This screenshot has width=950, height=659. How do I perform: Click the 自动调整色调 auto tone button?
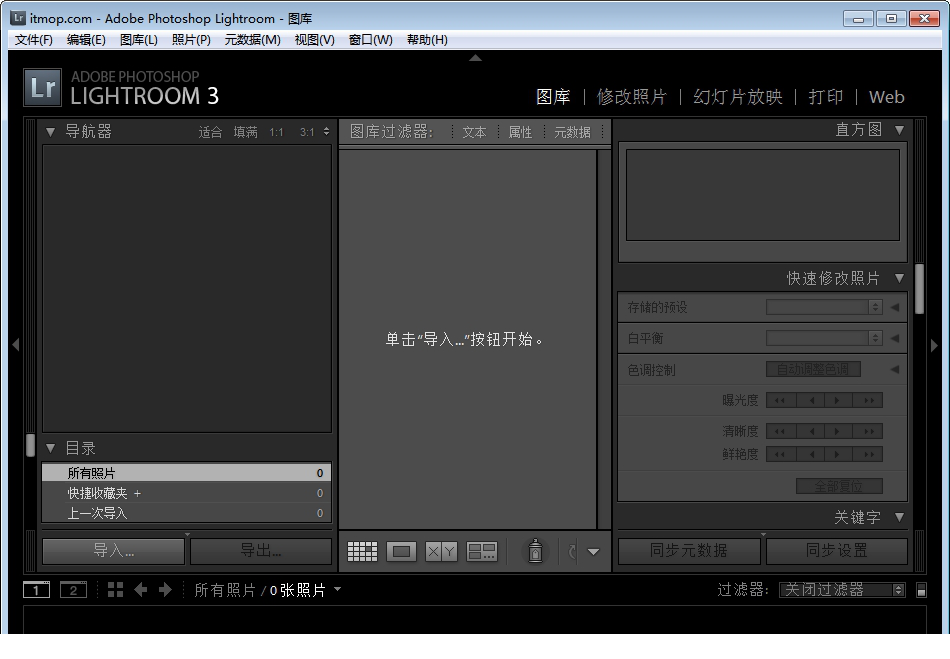[813, 369]
